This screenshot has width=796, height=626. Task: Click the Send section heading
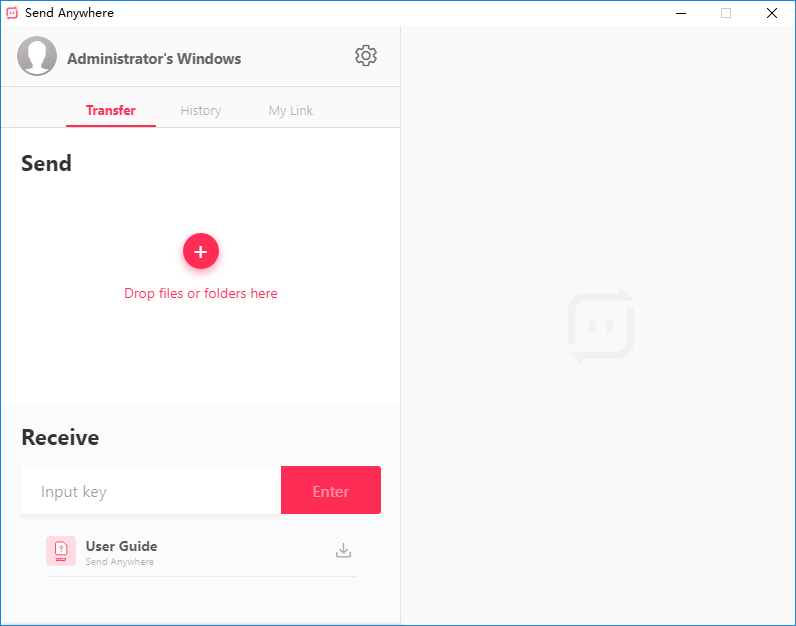coord(46,163)
